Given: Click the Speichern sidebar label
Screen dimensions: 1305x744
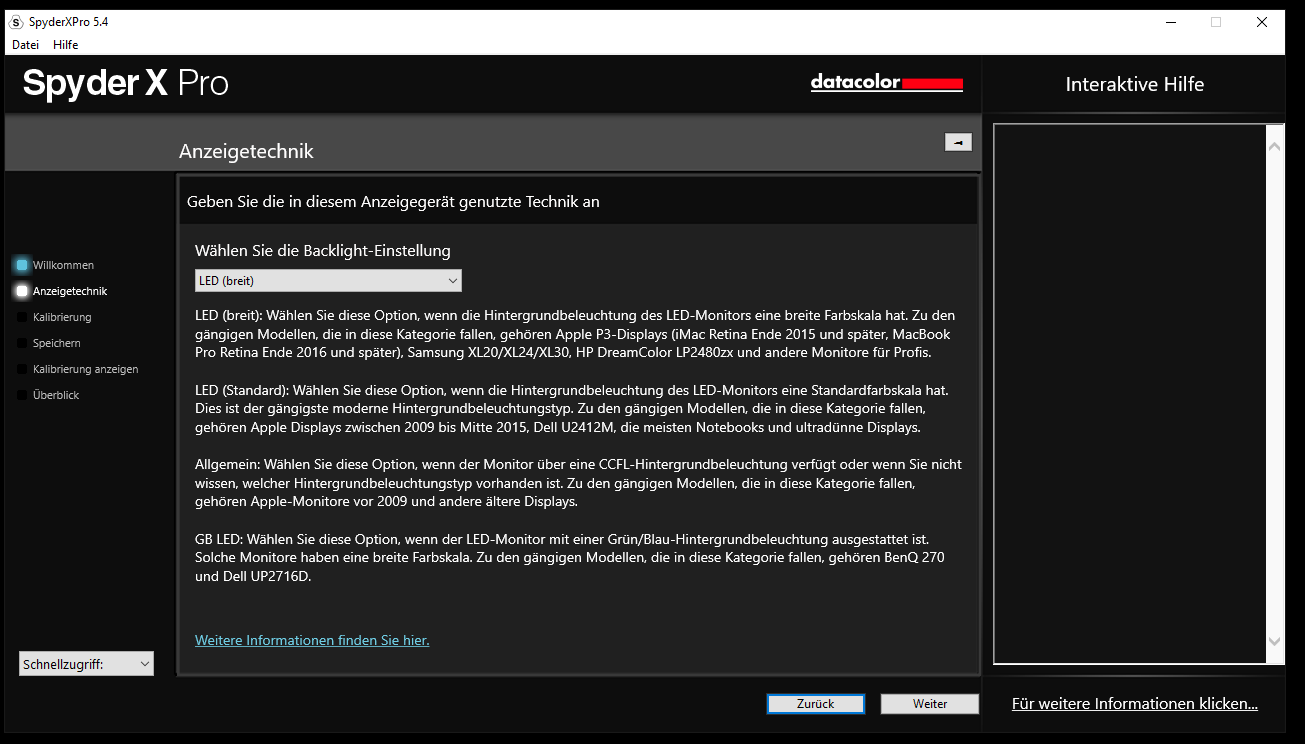Looking at the screenshot, I should click(57, 343).
